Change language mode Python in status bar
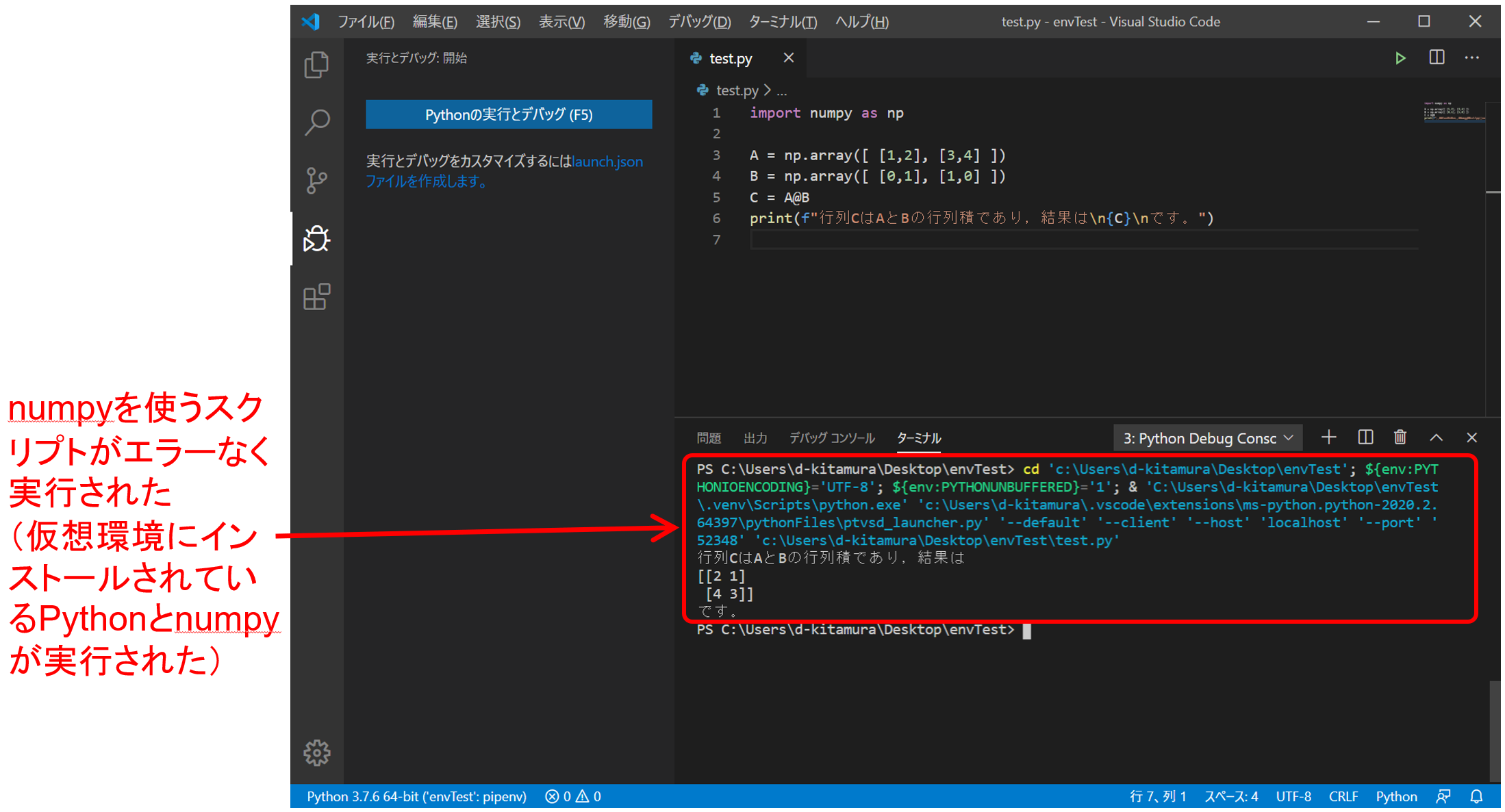The image size is (1505, 812). (1396, 796)
